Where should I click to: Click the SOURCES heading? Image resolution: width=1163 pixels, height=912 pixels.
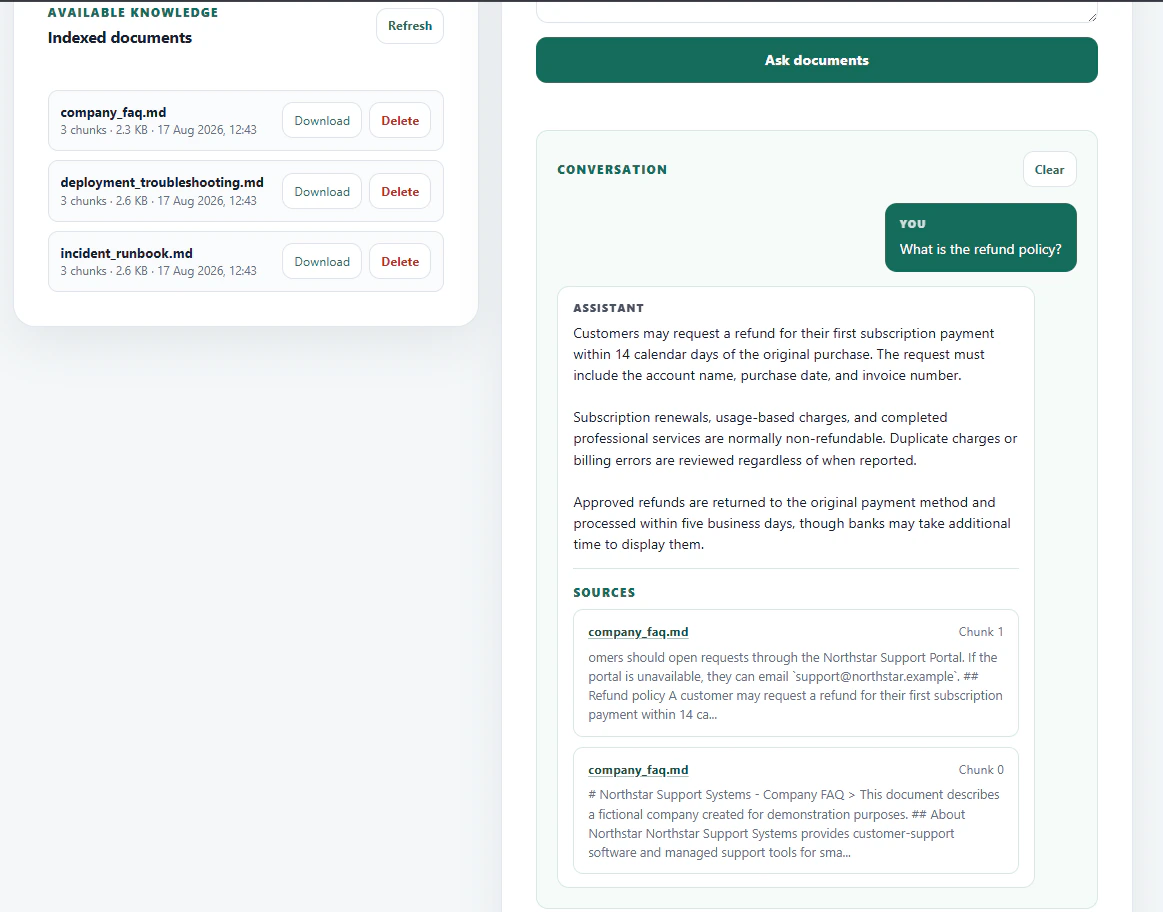[604, 592]
